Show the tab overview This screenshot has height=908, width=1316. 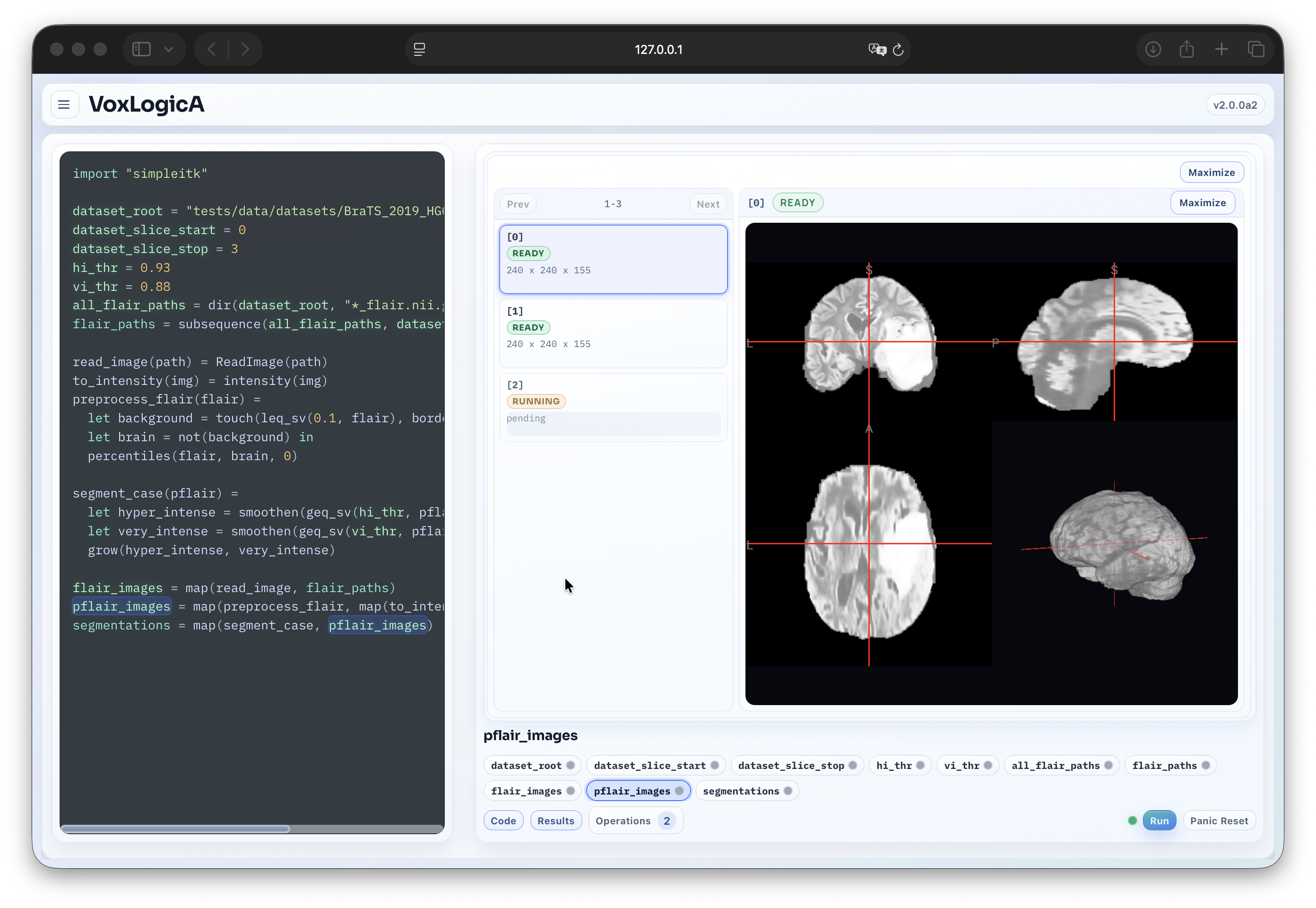[1256, 49]
